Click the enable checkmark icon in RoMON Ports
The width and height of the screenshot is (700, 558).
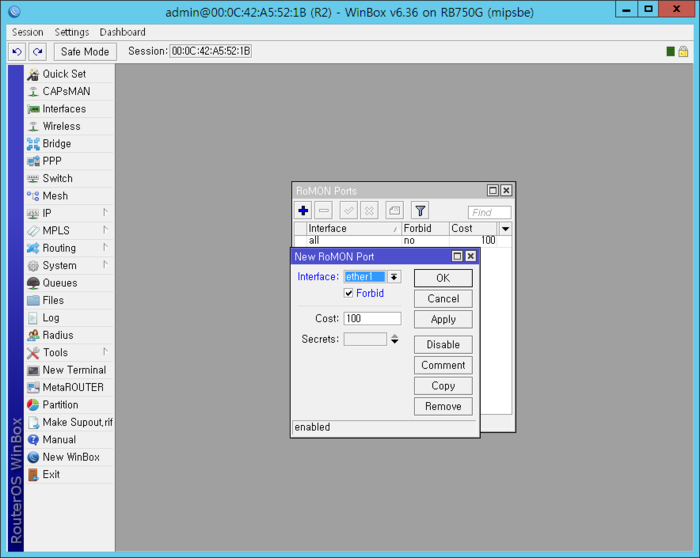pos(349,211)
